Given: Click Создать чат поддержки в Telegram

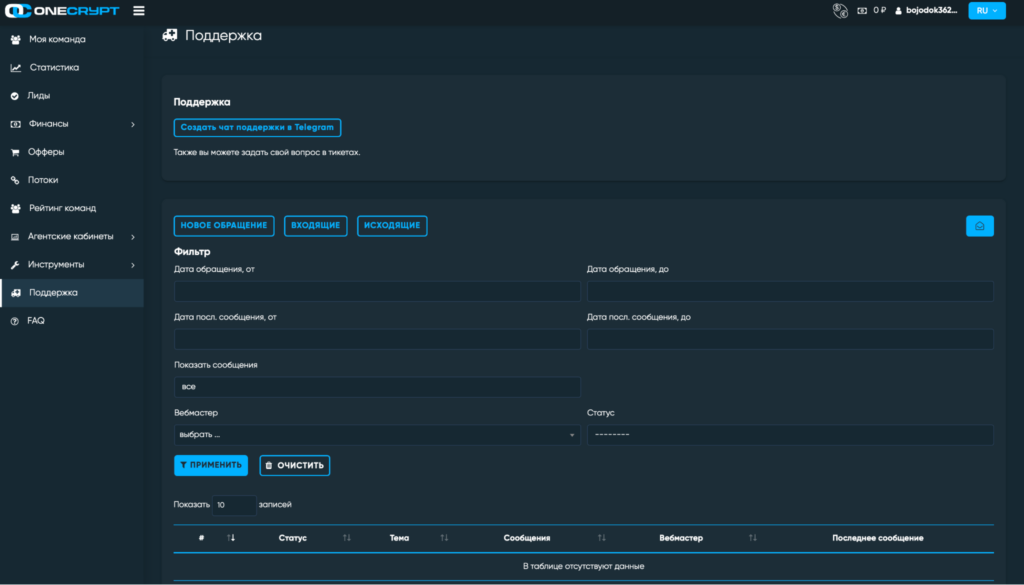Looking at the screenshot, I should [x=257, y=127].
